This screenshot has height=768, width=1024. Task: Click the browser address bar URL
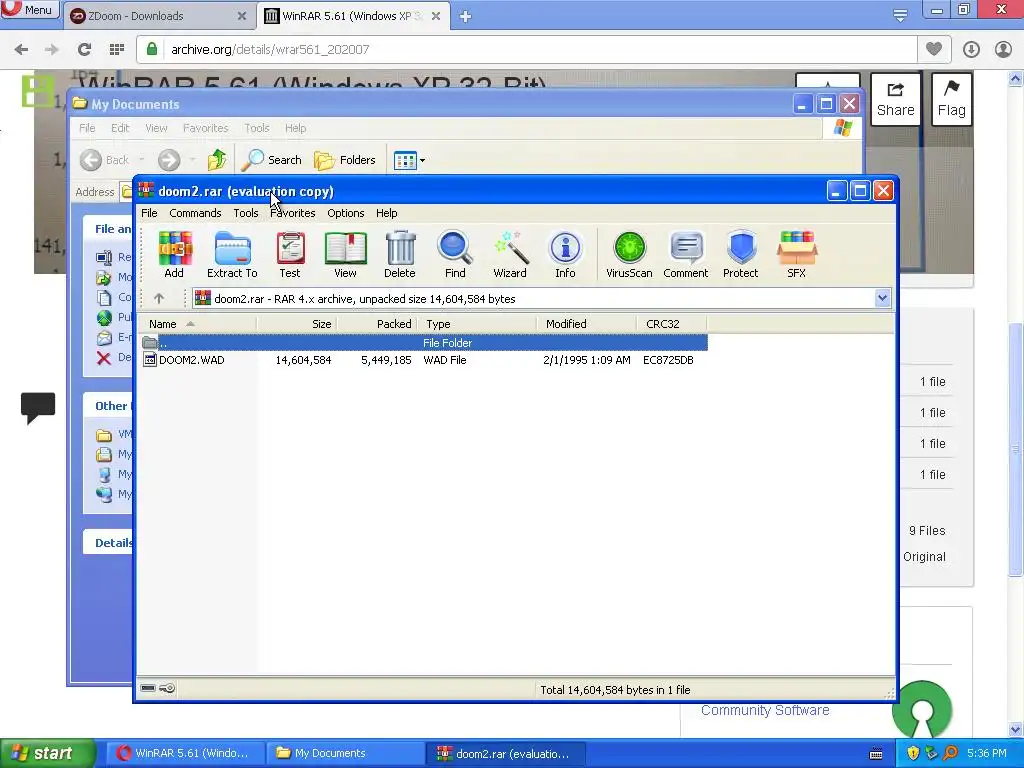pyautogui.click(x=270, y=50)
